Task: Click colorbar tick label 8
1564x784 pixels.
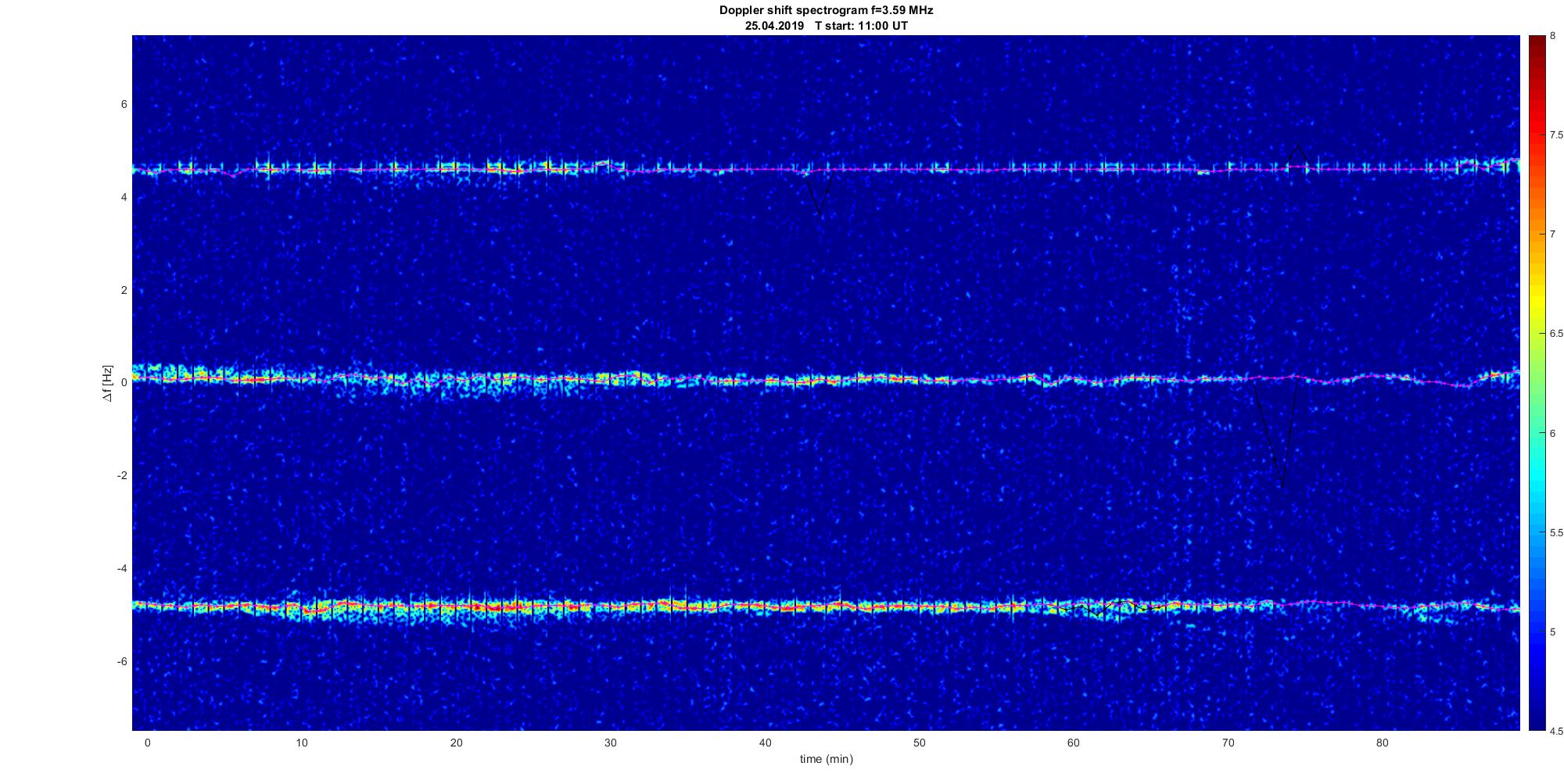Action: tap(1553, 36)
